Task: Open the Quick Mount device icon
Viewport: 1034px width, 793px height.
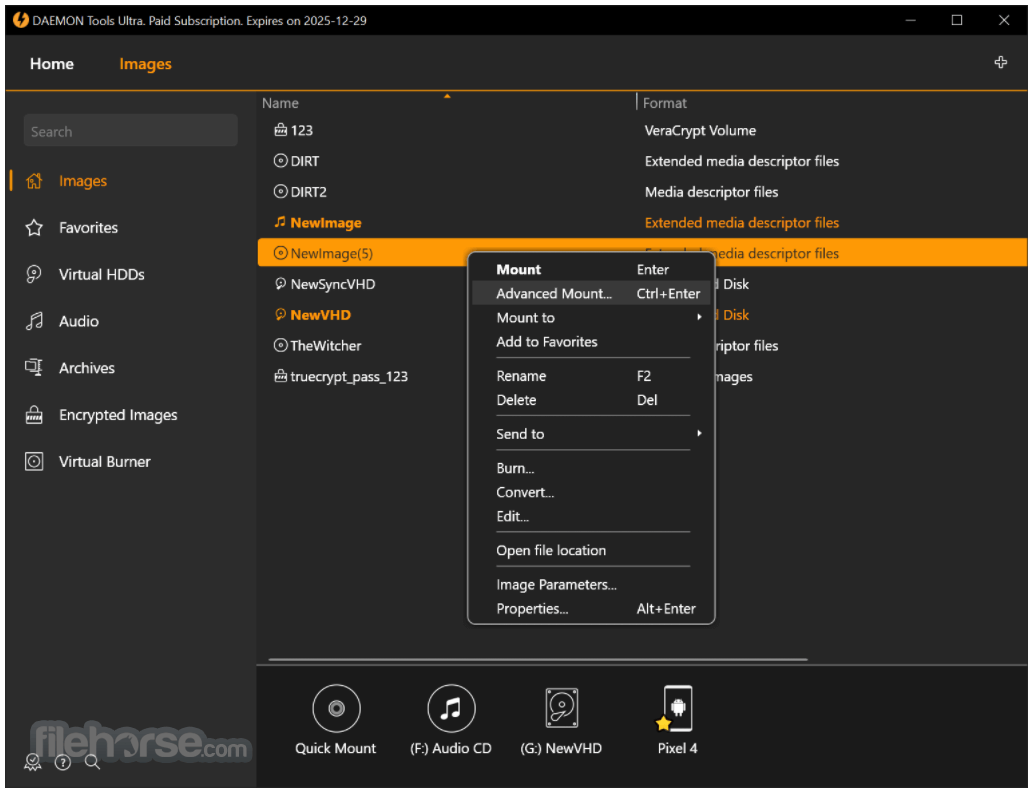Action: [336, 709]
